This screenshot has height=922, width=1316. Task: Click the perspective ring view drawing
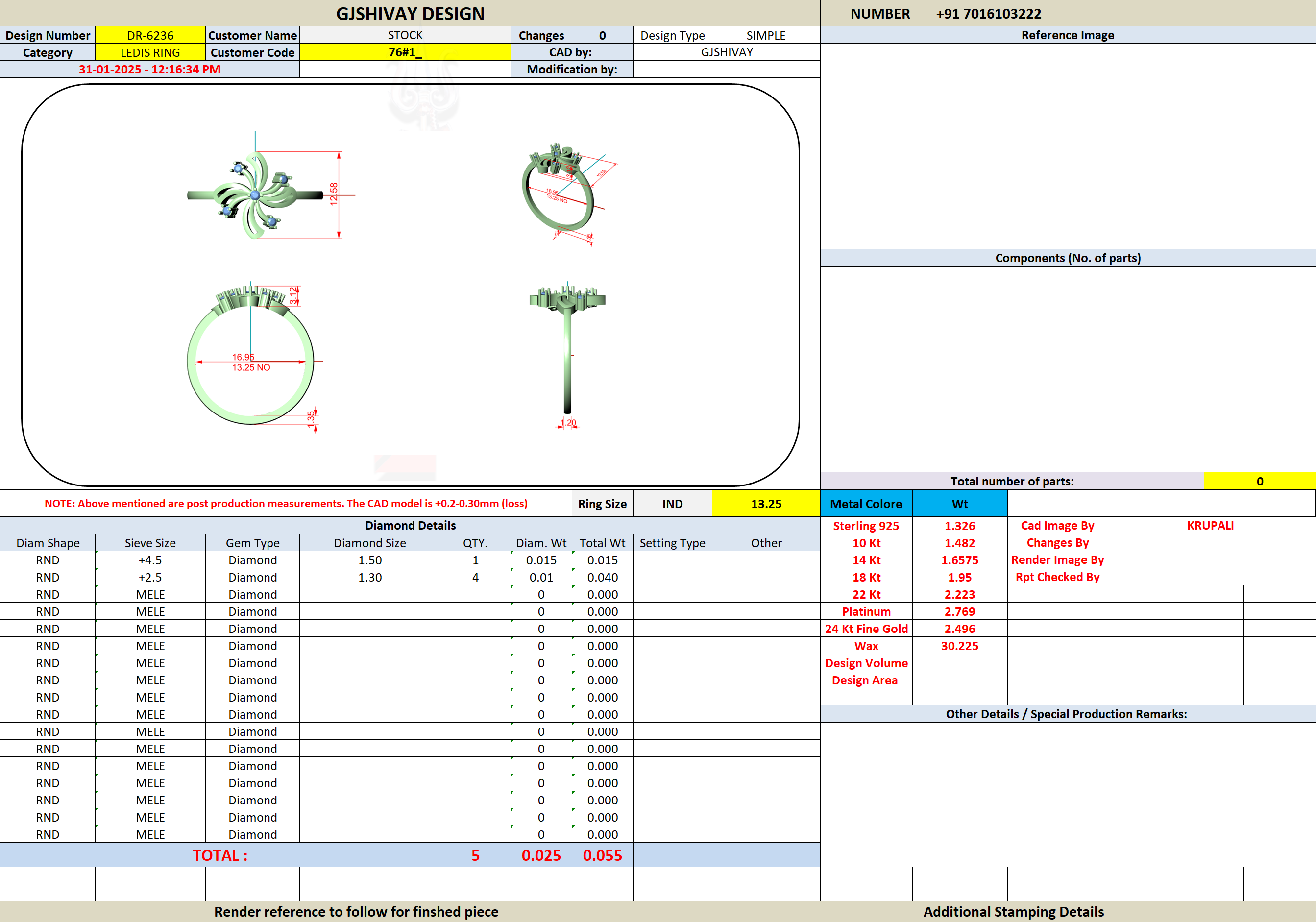(569, 195)
